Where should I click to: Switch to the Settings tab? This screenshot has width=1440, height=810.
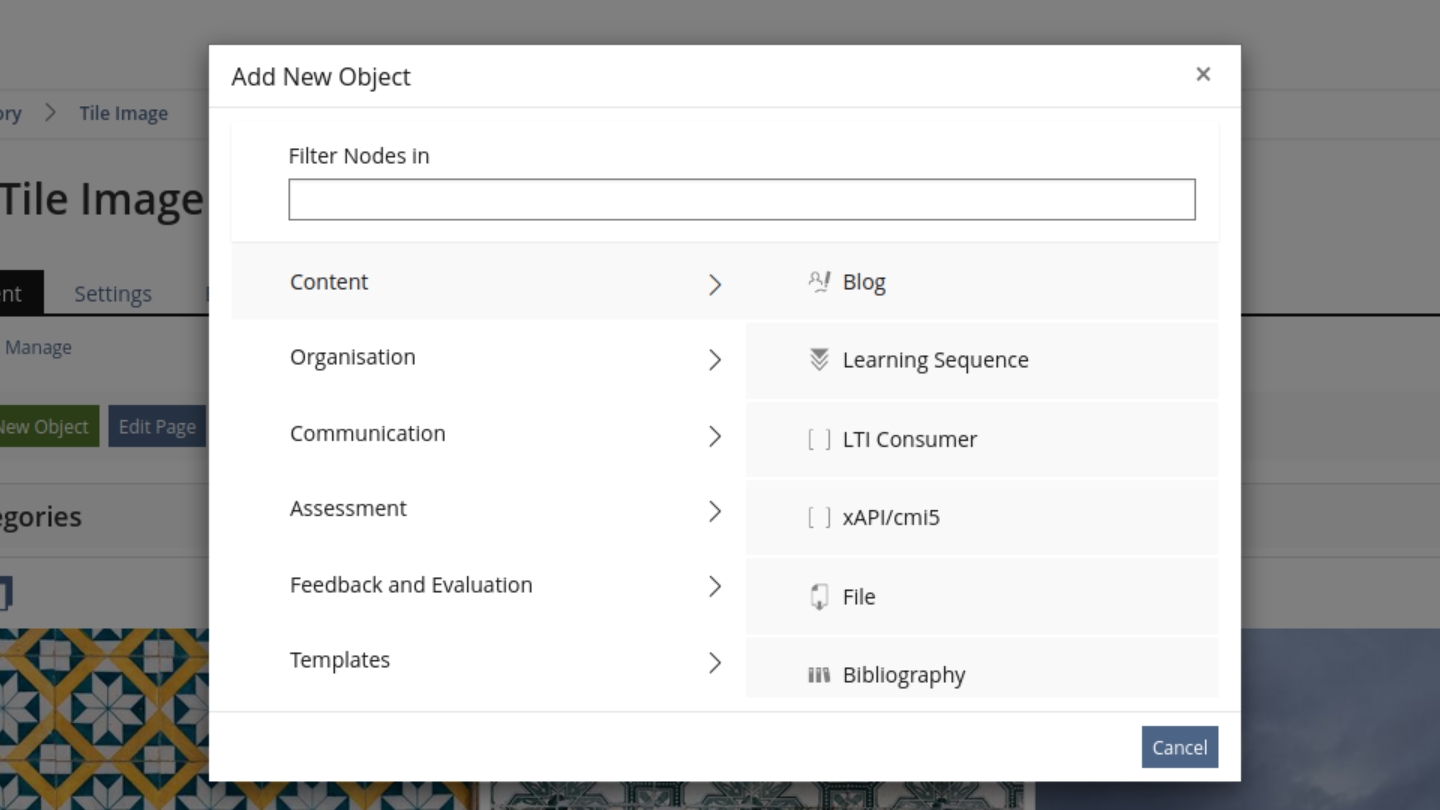coord(113,293)
